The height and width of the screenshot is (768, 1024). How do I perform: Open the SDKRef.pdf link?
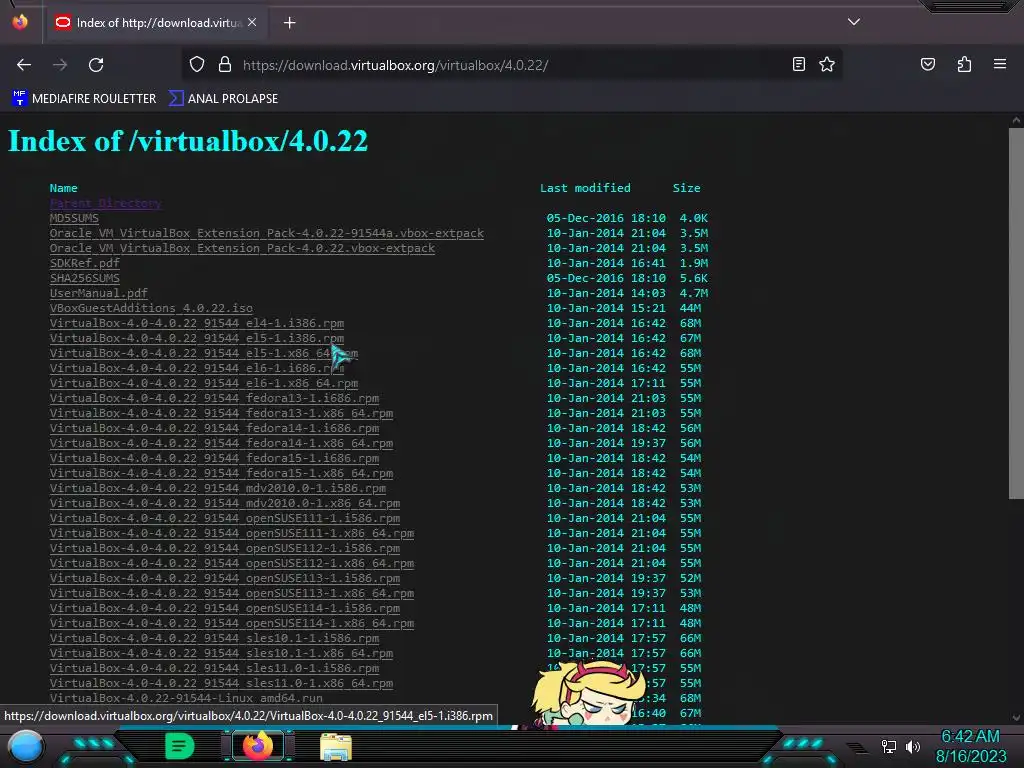(84, 263)
